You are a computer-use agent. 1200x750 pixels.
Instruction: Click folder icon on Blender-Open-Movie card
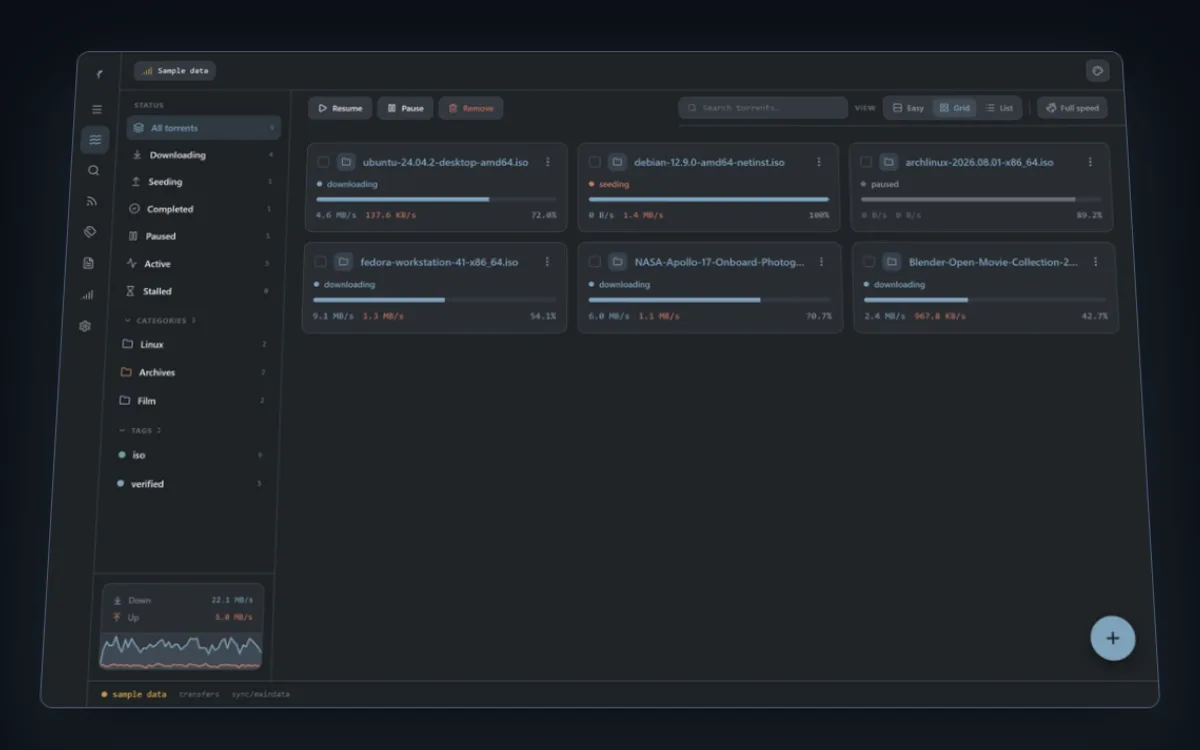(892, 262)
